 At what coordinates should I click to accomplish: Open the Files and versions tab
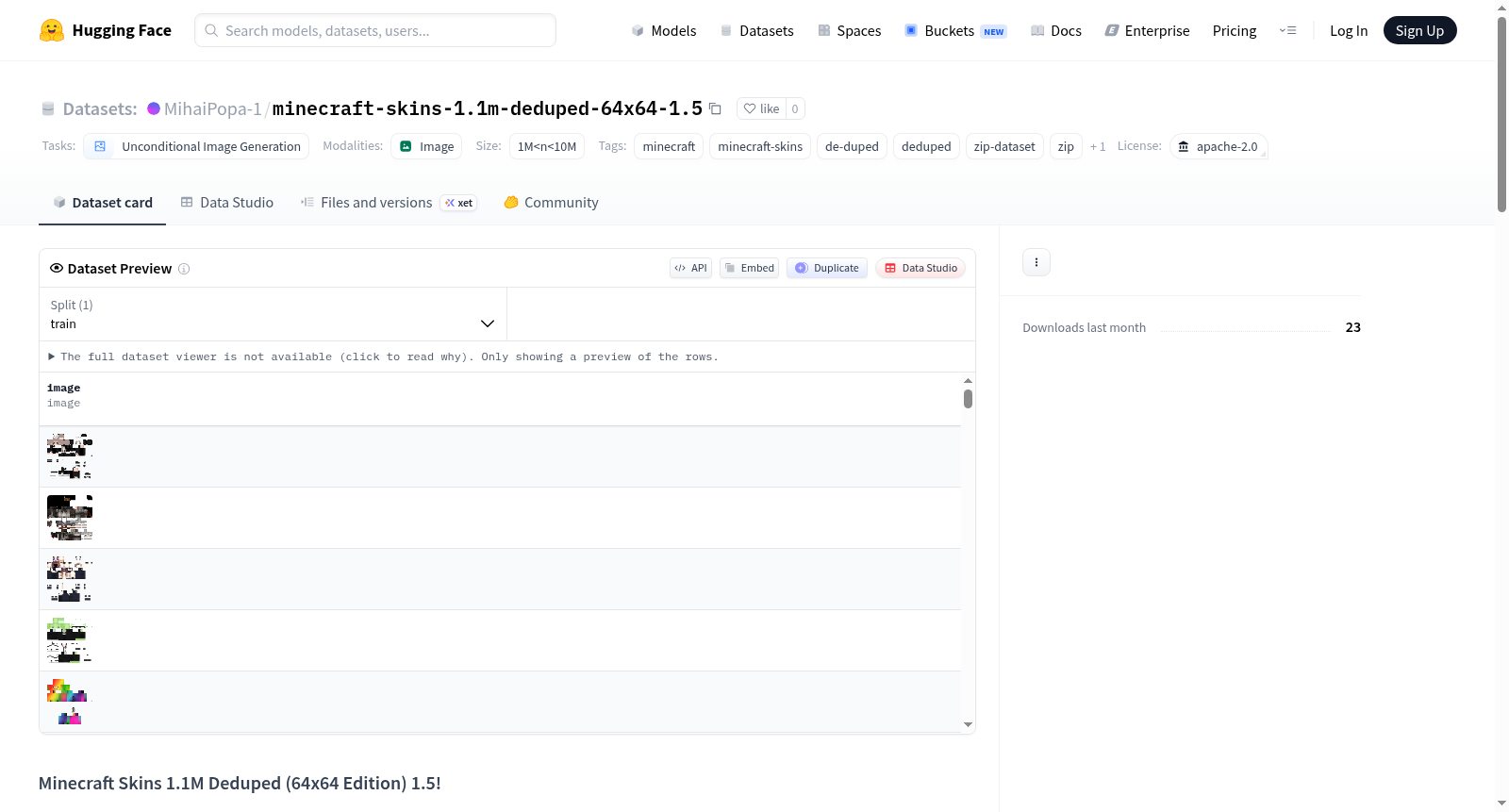point(389,203)
